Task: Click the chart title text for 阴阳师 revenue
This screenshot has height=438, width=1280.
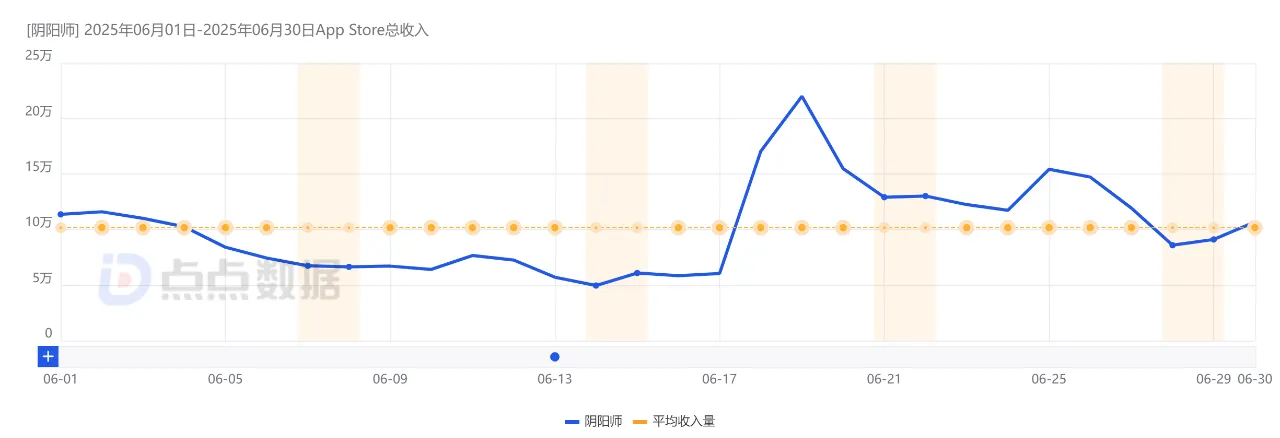Action: pyautogui.click(x=228, y=30)
